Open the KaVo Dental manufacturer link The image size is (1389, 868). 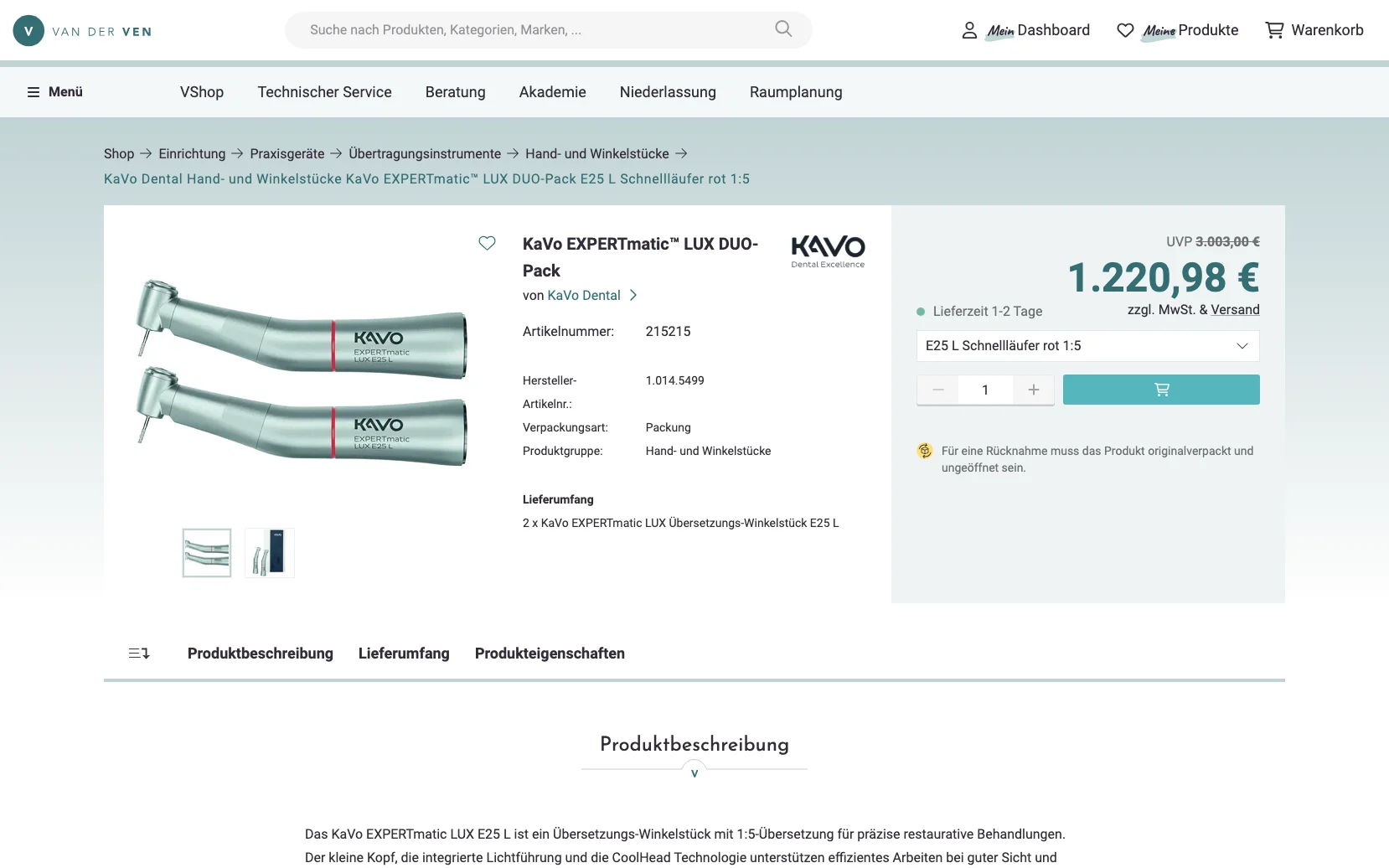click(x=584, y=295)
